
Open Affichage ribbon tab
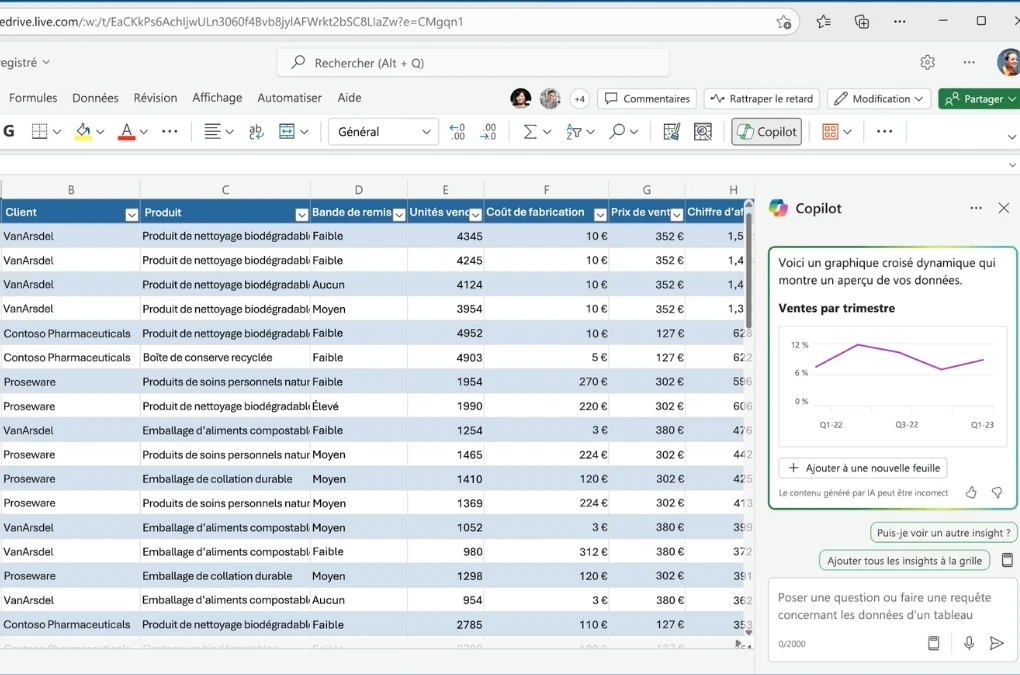pyautogui.click(x=217, y=98)
